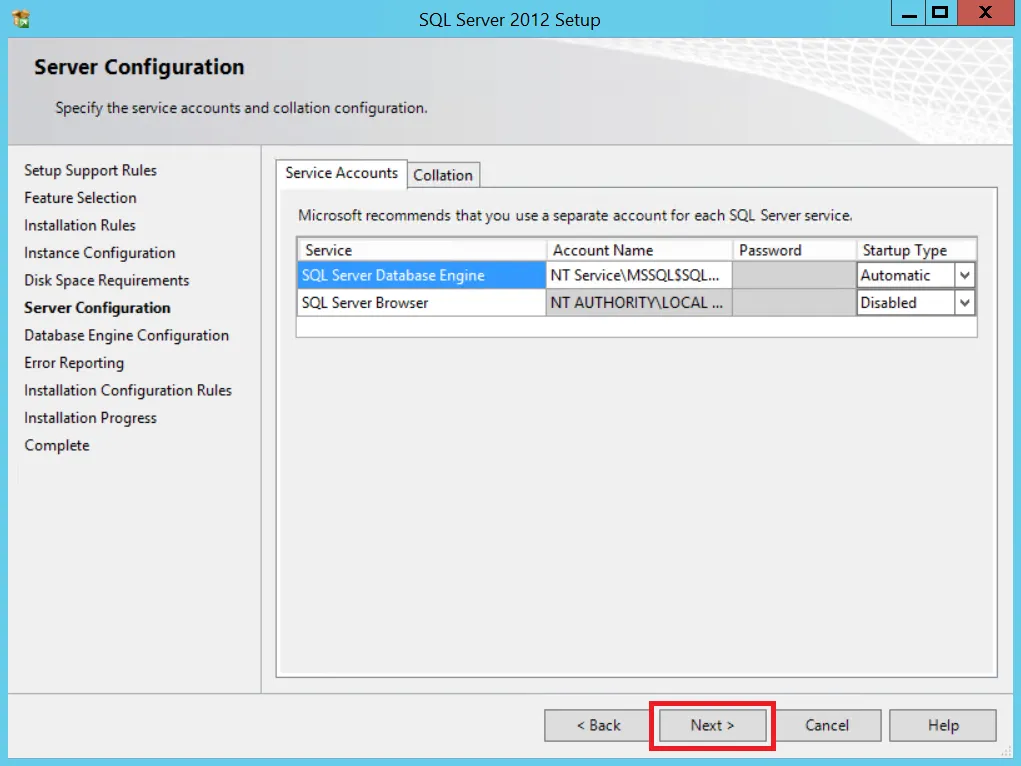Select Installation Progress step in sidebar
1021x766 pixels.
(91, 418)
